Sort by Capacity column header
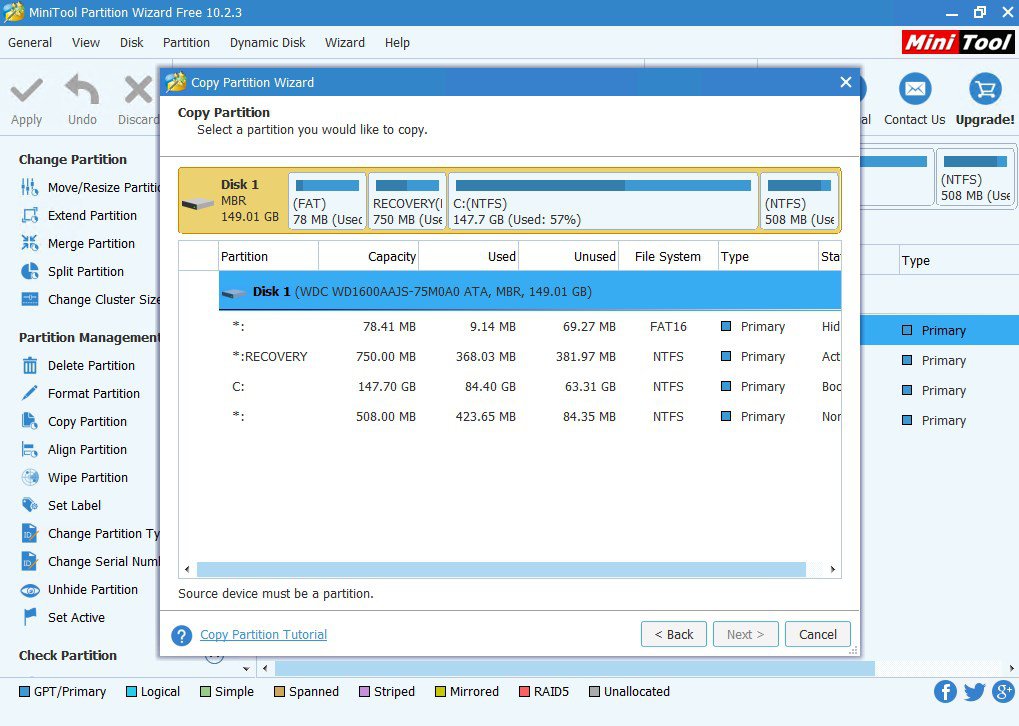 (369, 257)
